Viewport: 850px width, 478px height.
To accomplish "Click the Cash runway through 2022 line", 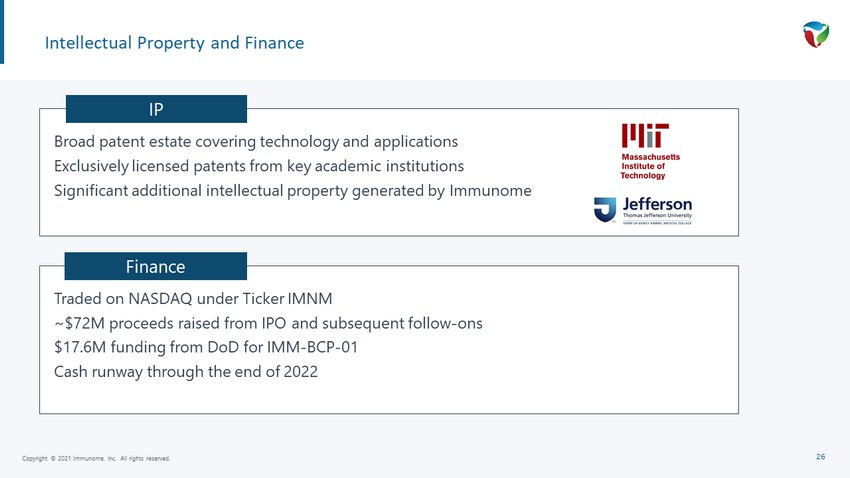I will [x=185, y=372].
